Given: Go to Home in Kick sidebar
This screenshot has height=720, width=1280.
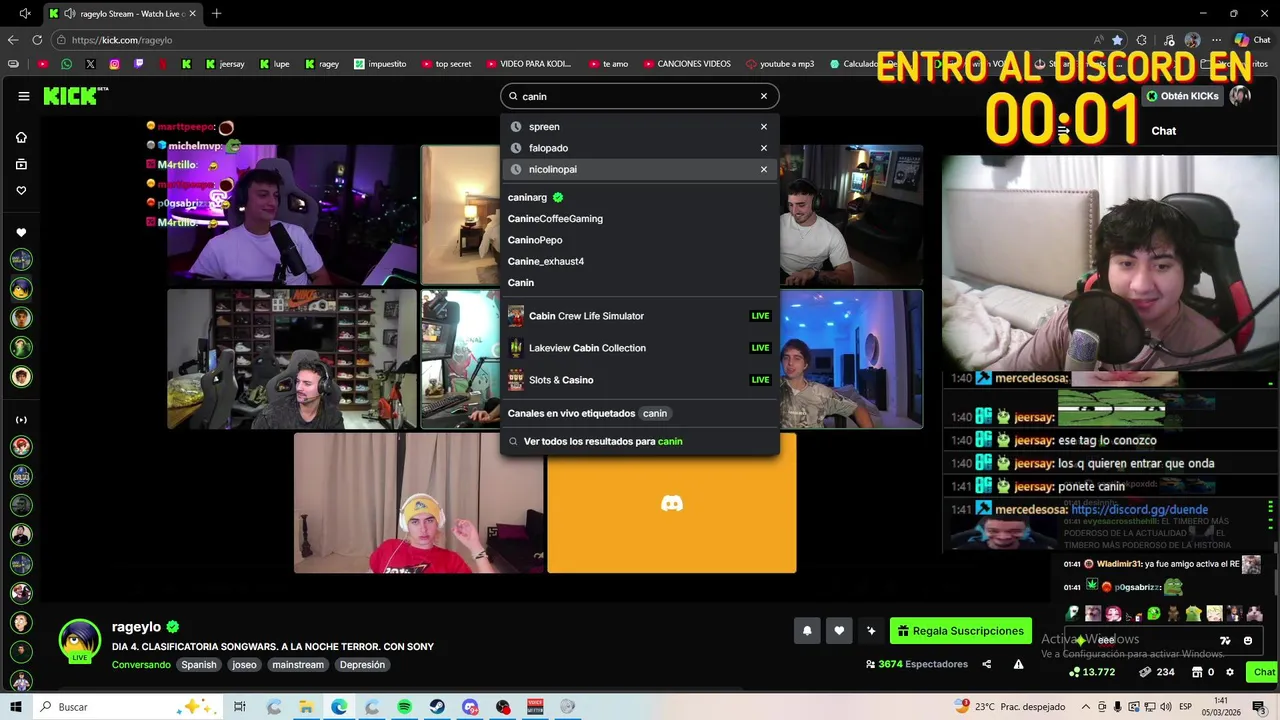Looking at the screenshot, I should pyautogui.click(x=21, y=137).
